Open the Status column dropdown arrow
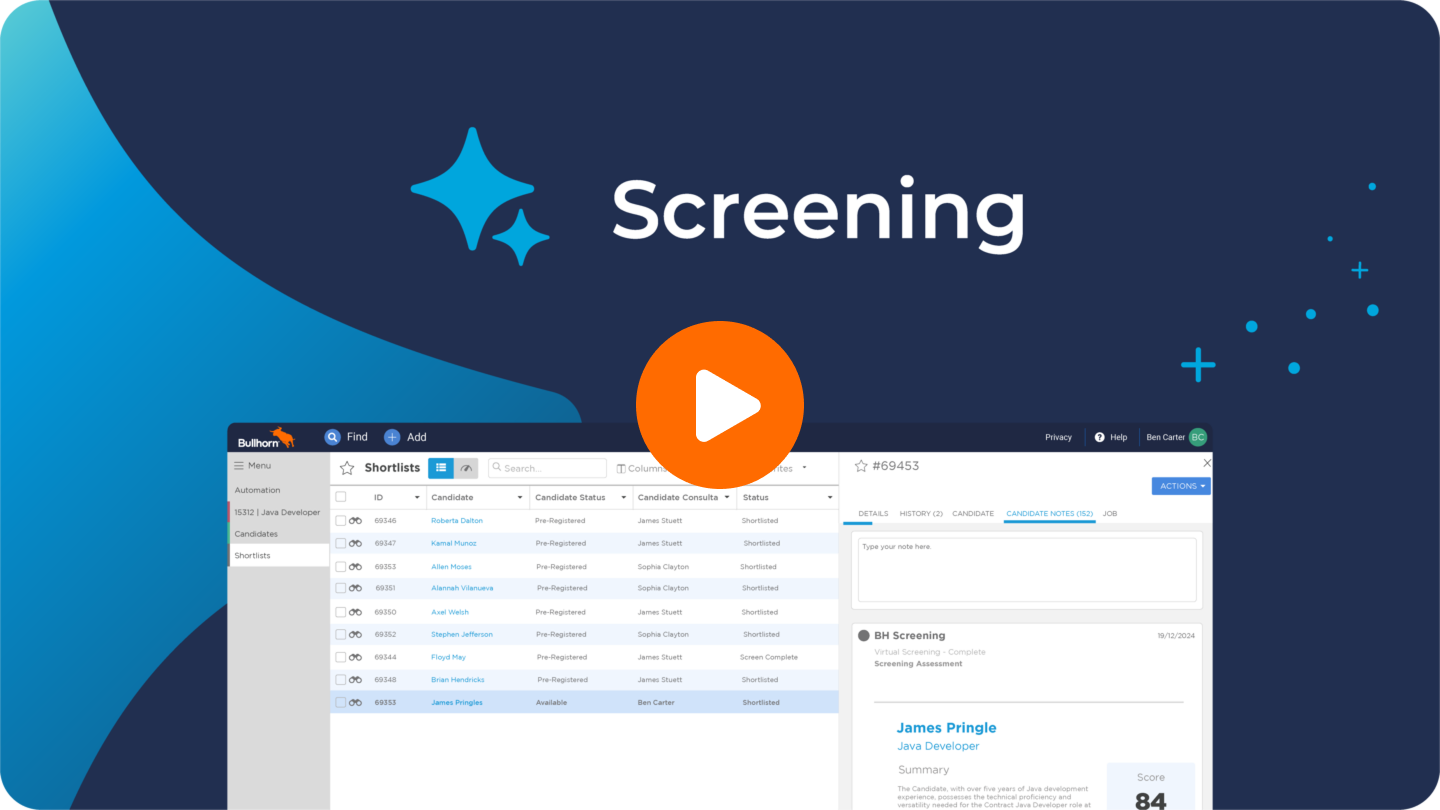Image resolution: width=1440 pixels, height=810 pixels. coord(830,498)
